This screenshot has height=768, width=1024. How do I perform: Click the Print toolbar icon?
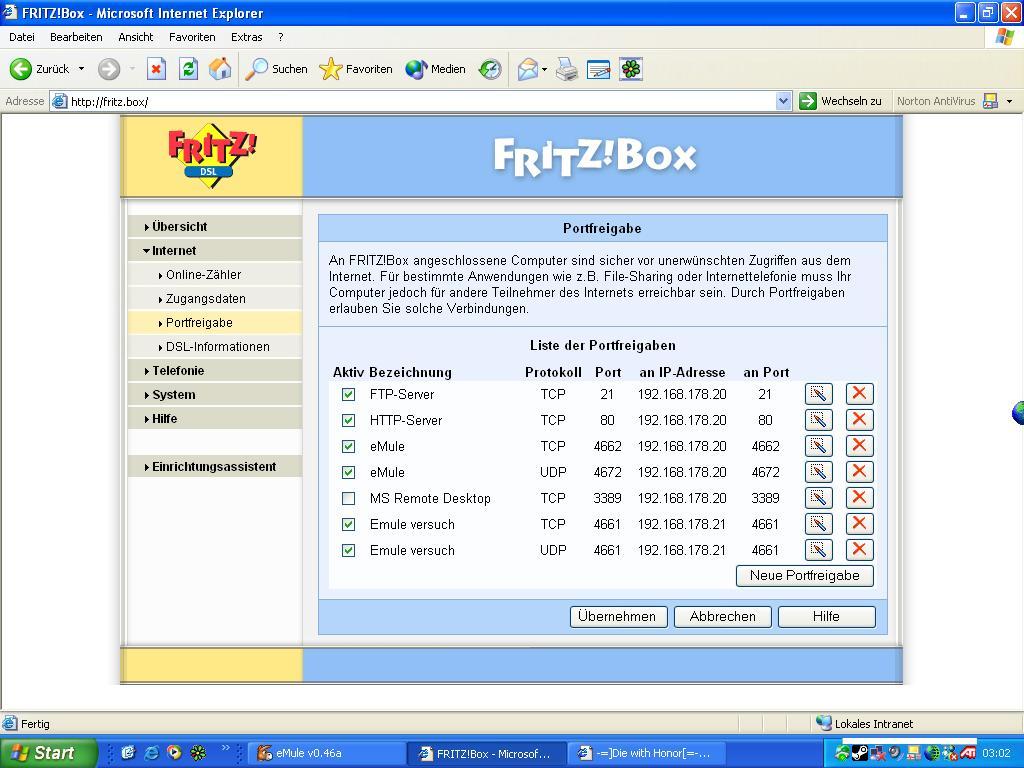coord(567,69)
